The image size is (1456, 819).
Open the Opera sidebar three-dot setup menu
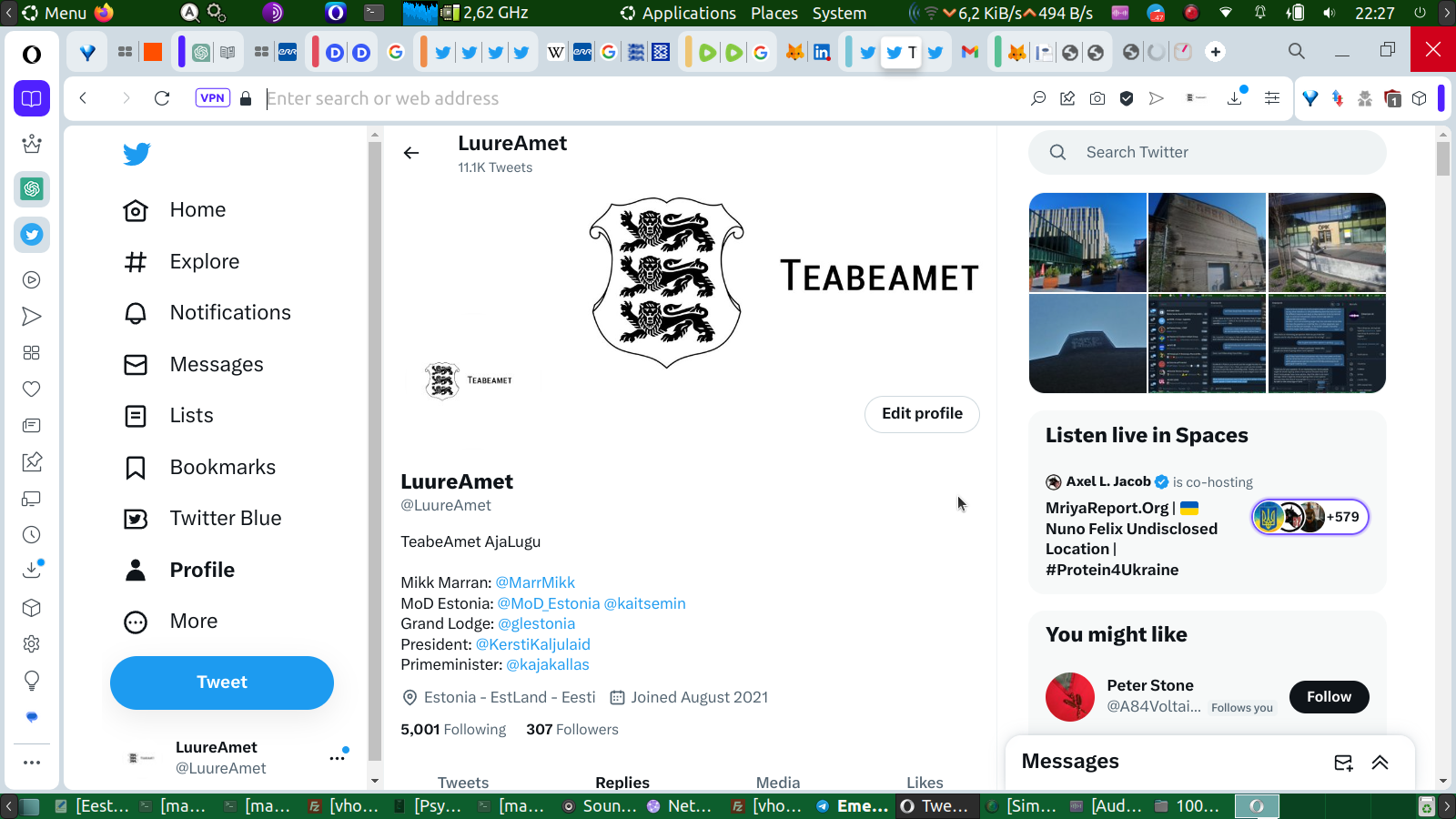click(32, 763)
